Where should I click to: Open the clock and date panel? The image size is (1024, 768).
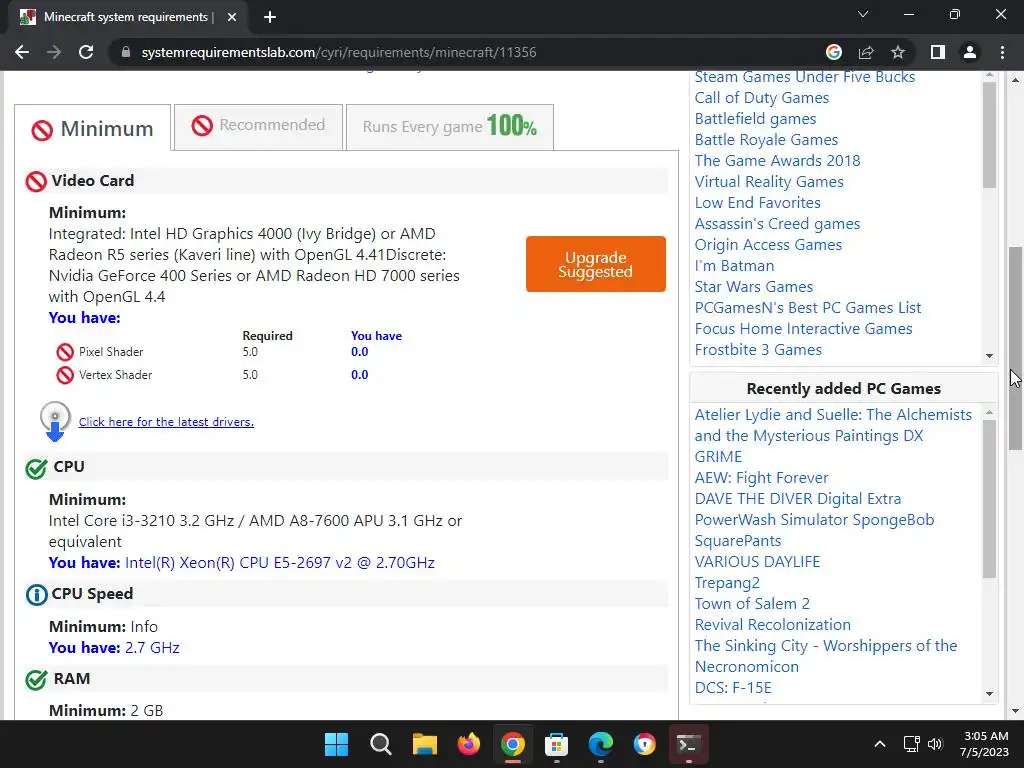tap(985, 744)
